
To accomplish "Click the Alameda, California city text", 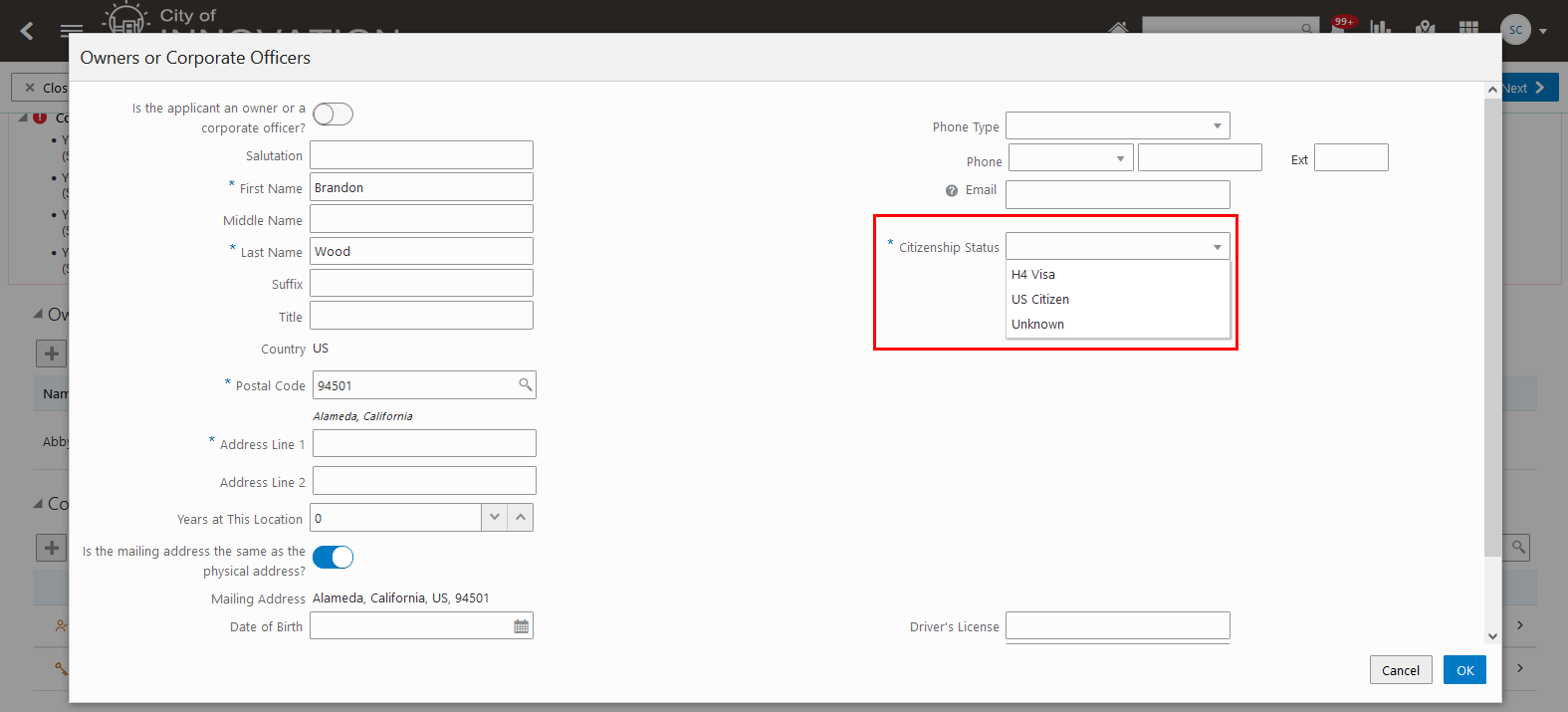I will [362, 416].
